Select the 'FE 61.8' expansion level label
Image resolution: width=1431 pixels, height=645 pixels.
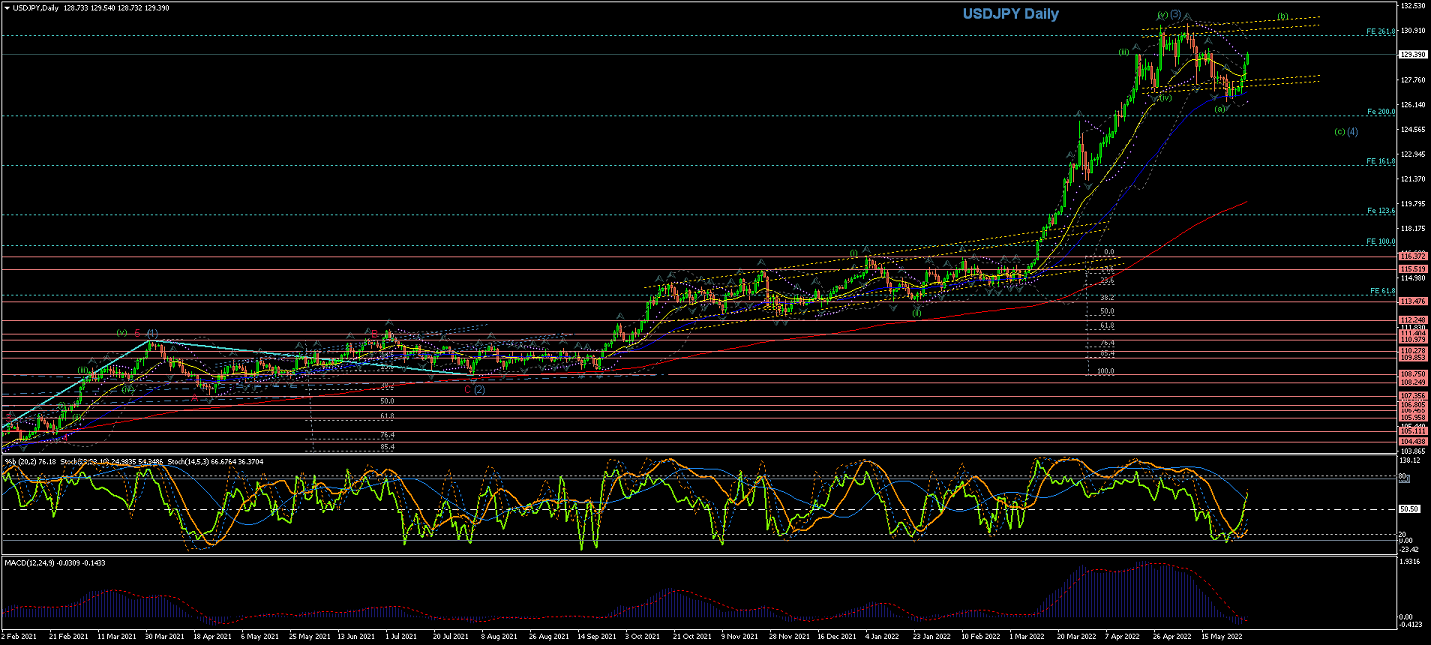[x=1382, y=291]
